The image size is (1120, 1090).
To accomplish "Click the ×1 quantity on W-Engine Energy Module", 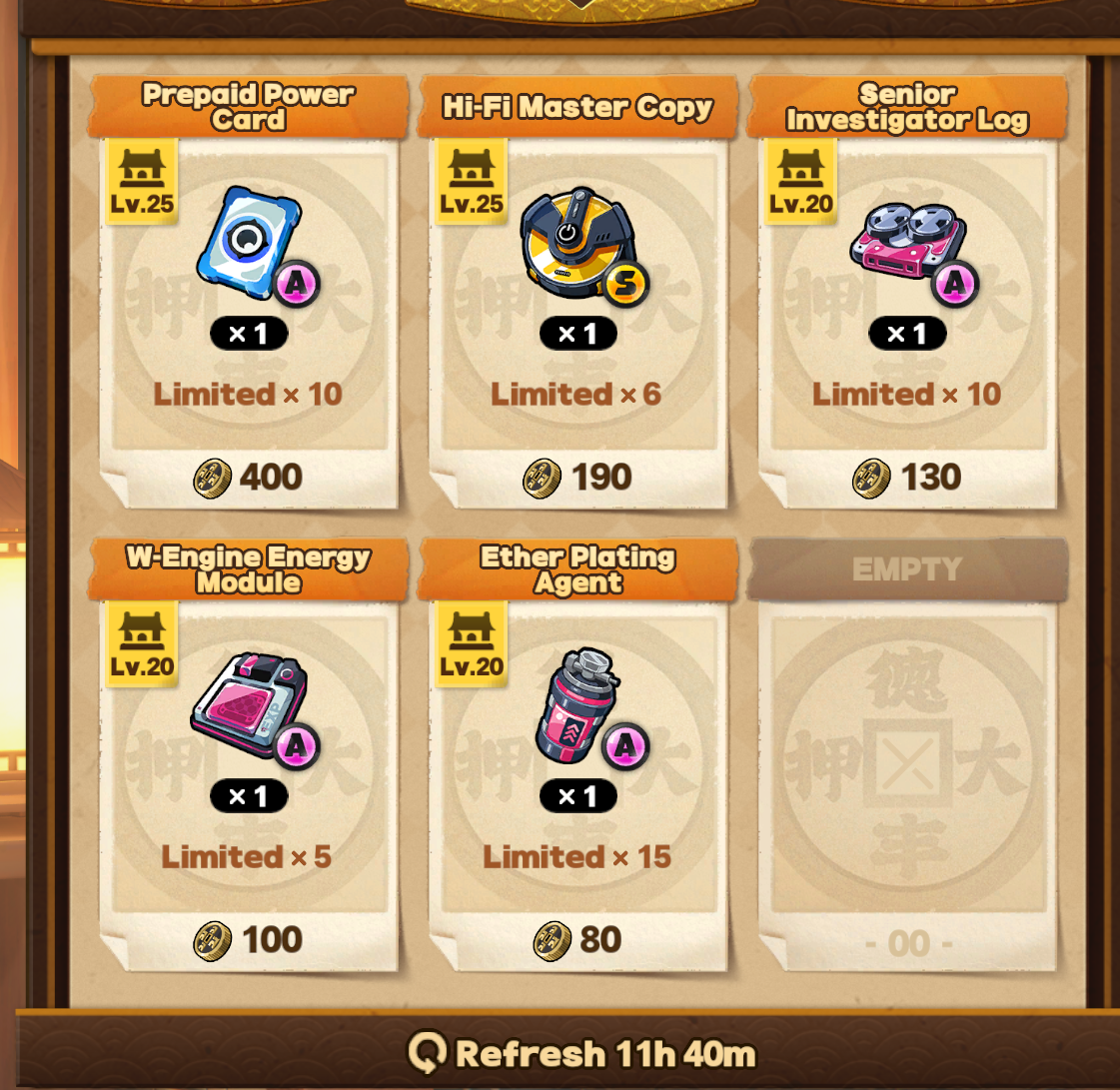I will [x=249, y=796].
